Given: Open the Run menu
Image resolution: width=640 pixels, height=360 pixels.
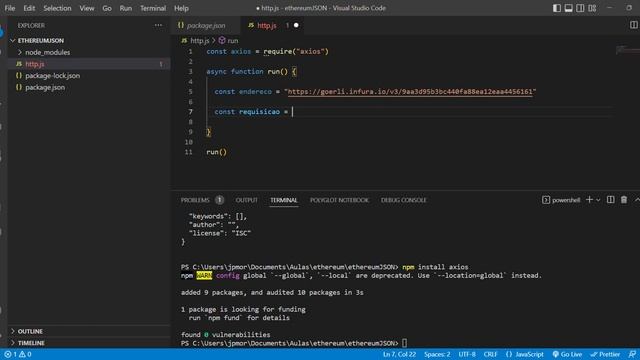Looking at the screenshot, I should coord(126,8).
